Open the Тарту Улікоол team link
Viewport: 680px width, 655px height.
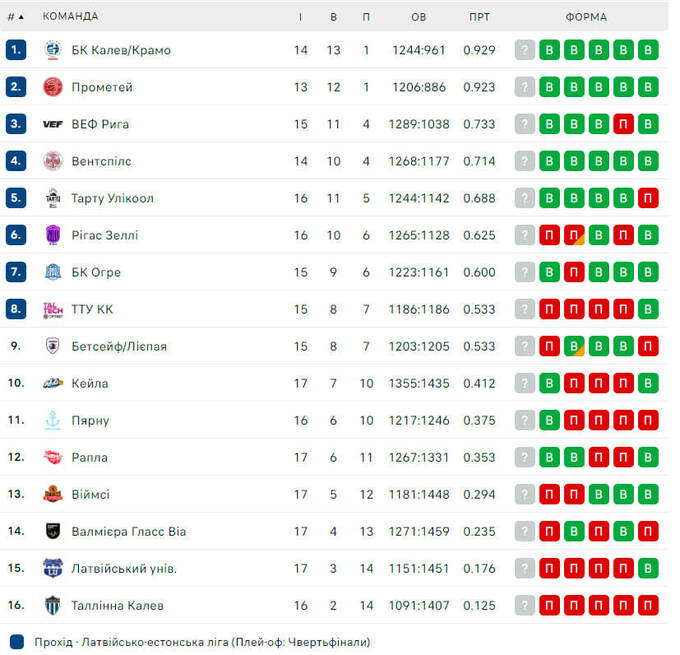point(112,198)
